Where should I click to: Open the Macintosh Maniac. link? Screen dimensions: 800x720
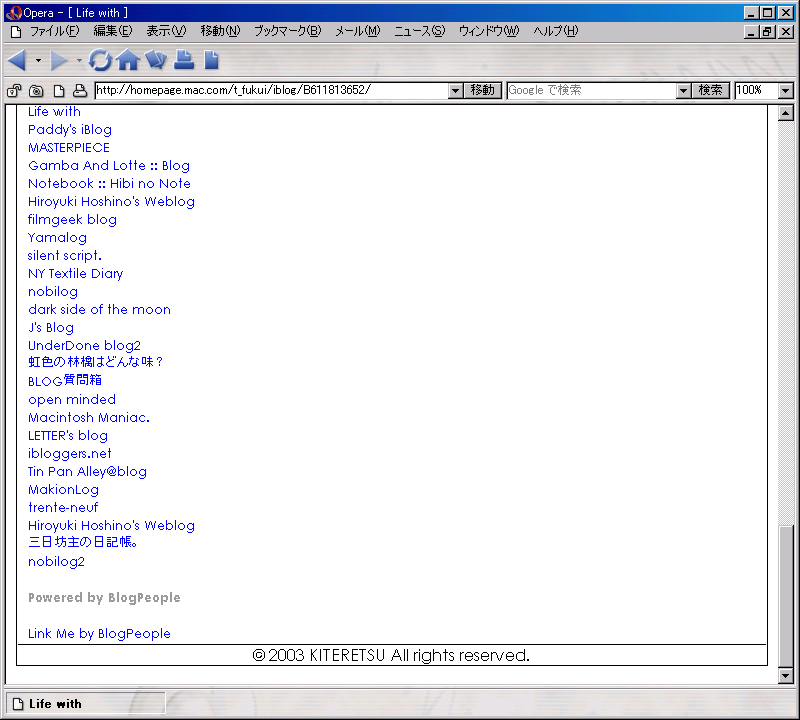pyautogui.click(x=89, y=418)
